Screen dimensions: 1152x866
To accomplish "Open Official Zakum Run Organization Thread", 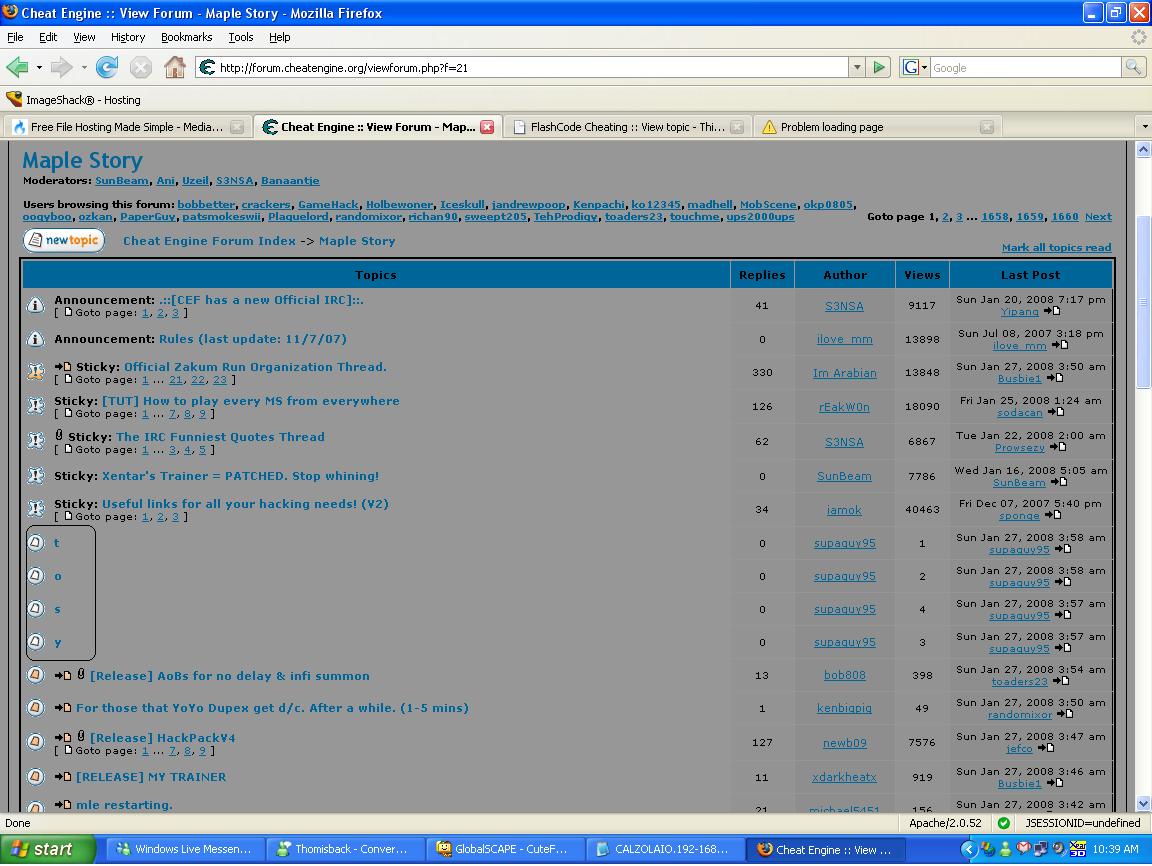I will click(255, 367).
